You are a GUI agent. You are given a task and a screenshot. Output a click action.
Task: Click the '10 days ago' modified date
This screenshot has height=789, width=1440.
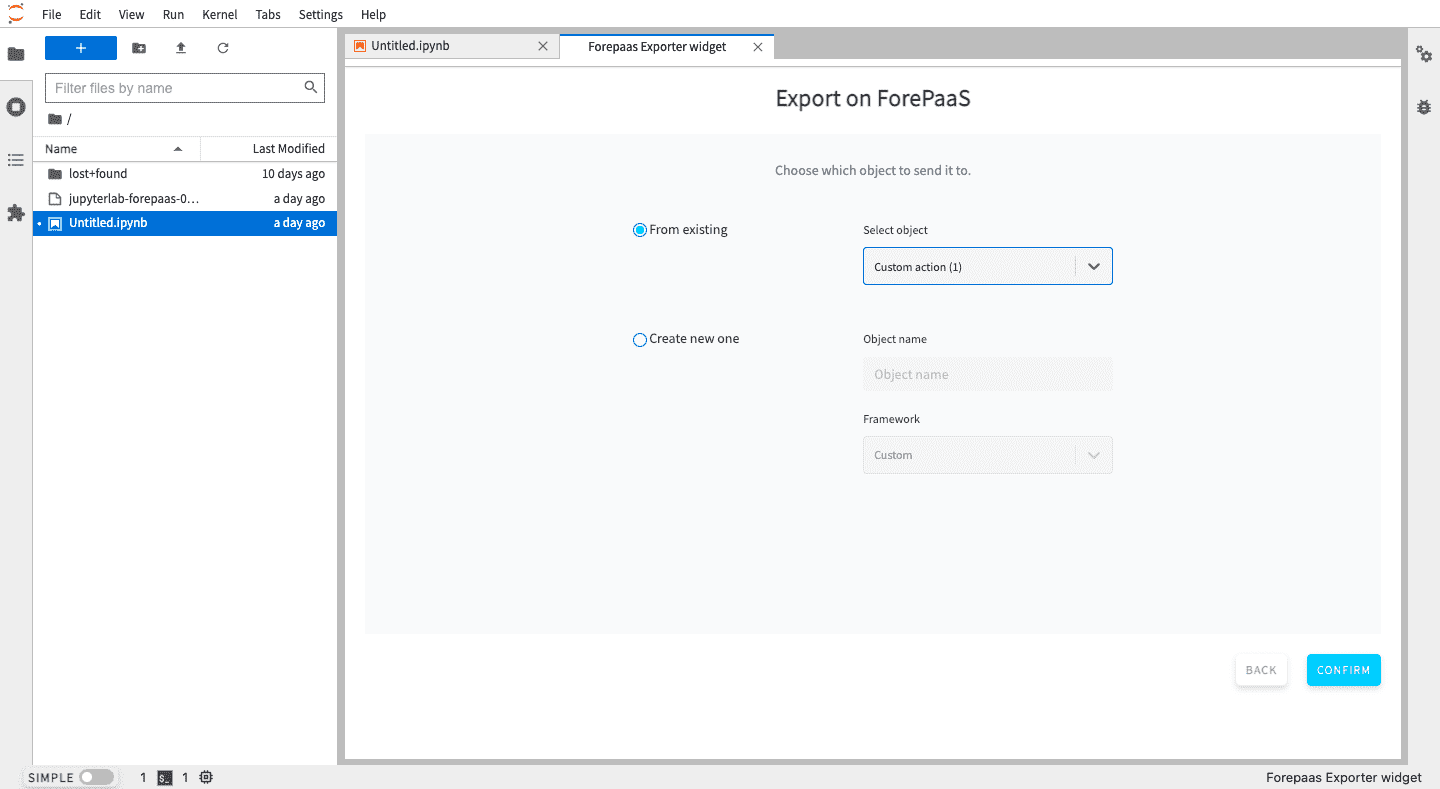[x=293, y=174]
